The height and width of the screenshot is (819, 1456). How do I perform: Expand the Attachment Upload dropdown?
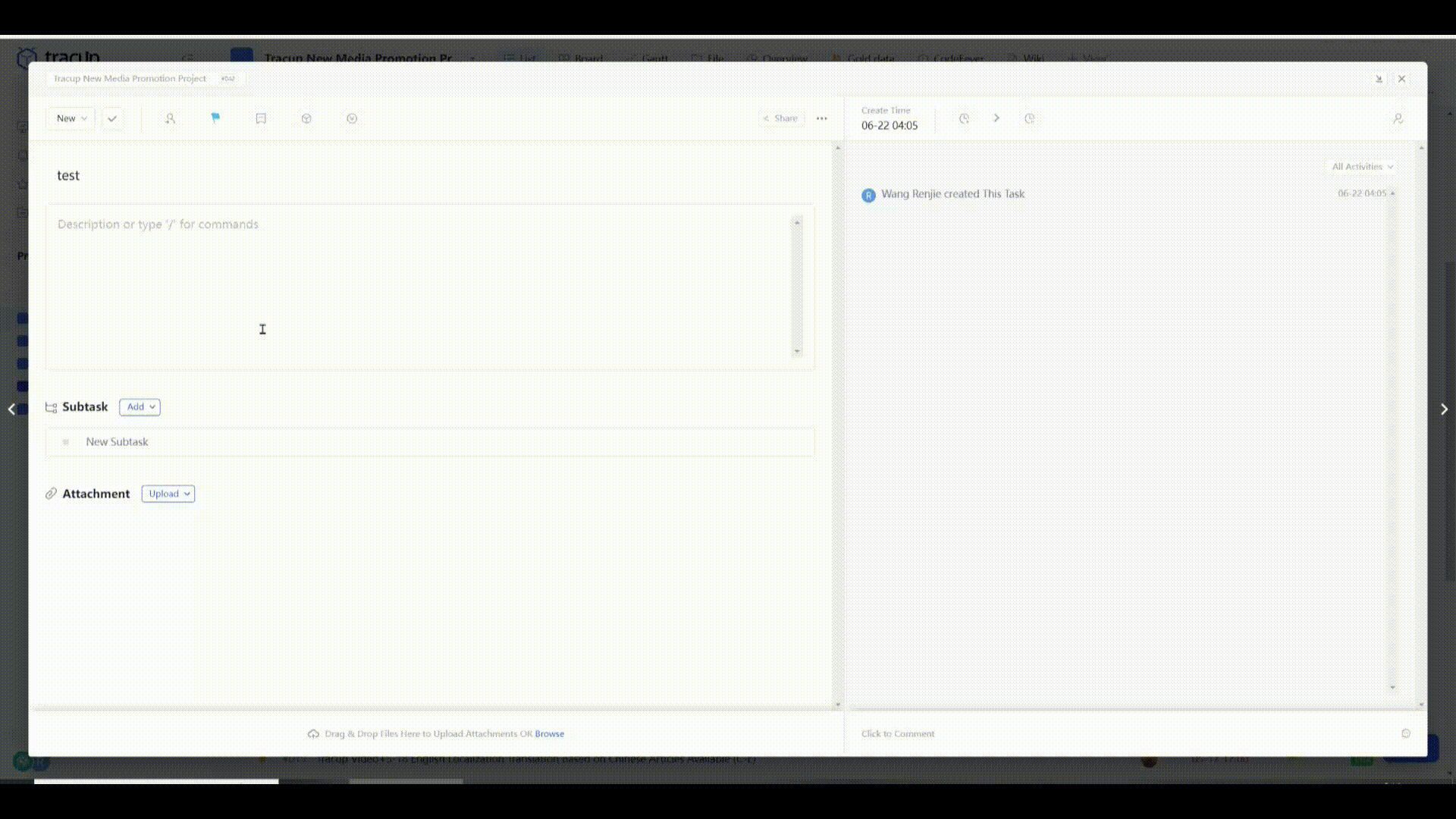pos(168,494)
